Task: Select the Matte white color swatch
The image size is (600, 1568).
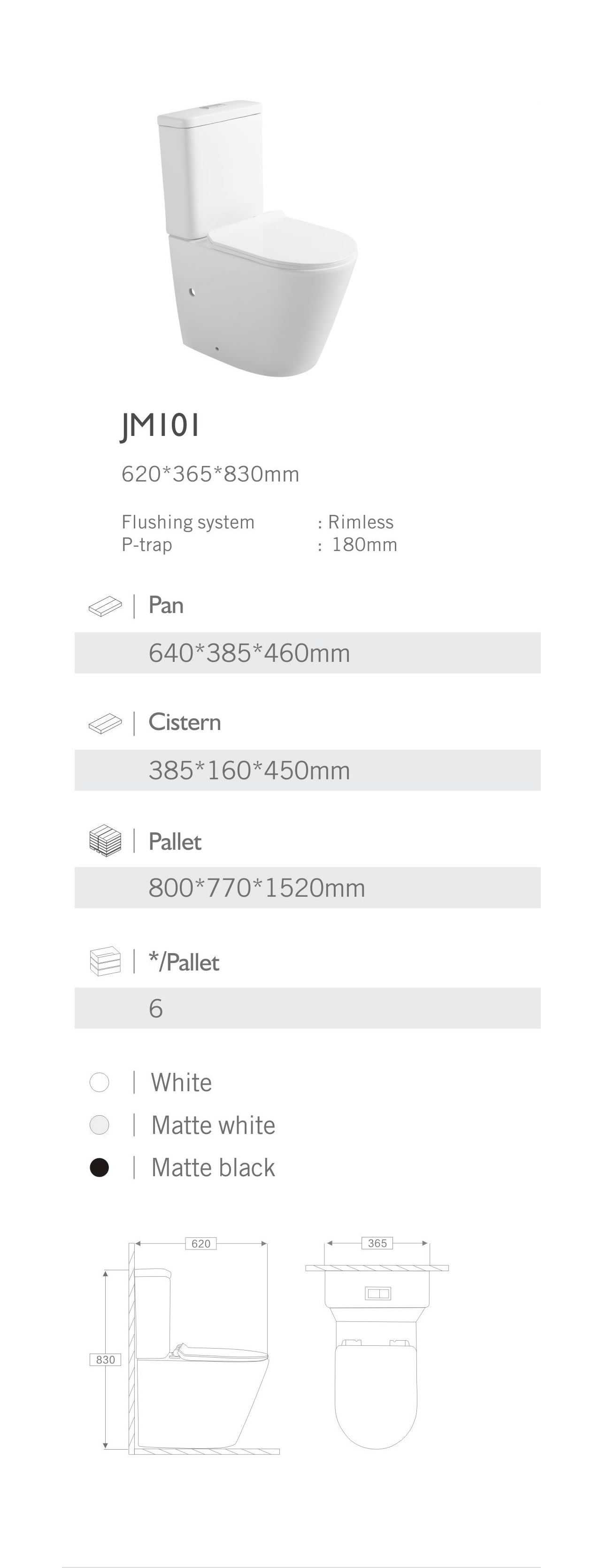Action: pyautogui.click(x=99, y=1125)
